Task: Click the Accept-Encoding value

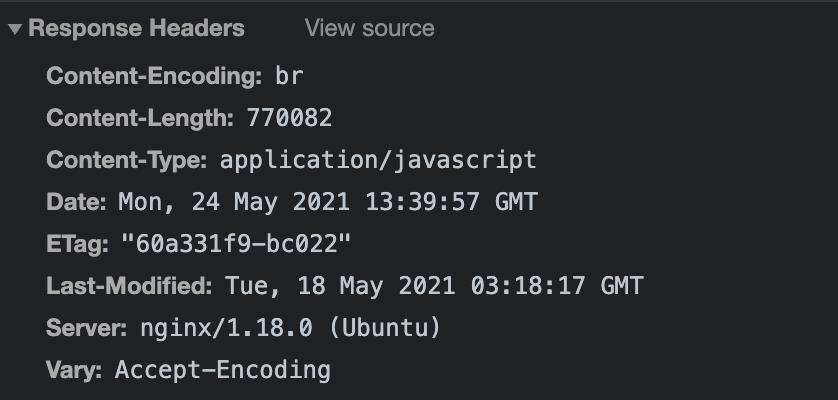Action: tap(223, 370)
